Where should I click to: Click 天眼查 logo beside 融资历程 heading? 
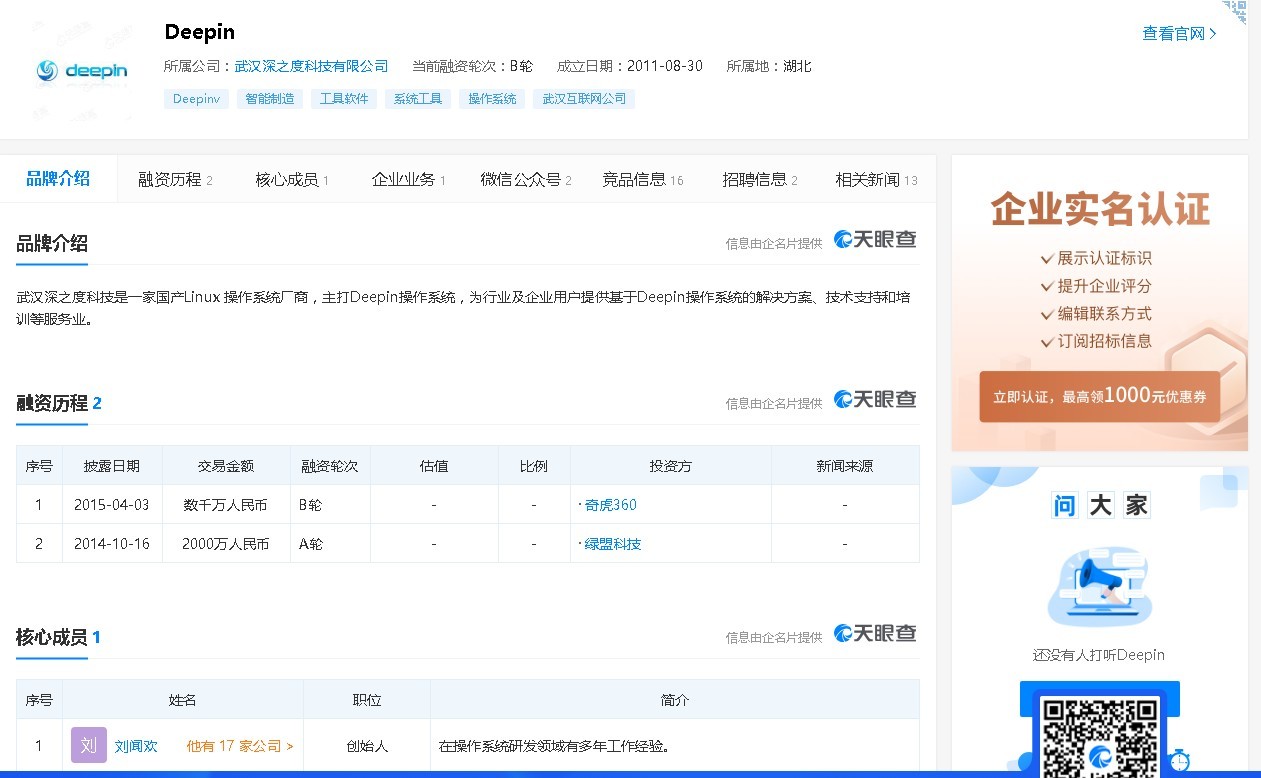[875, 399]
